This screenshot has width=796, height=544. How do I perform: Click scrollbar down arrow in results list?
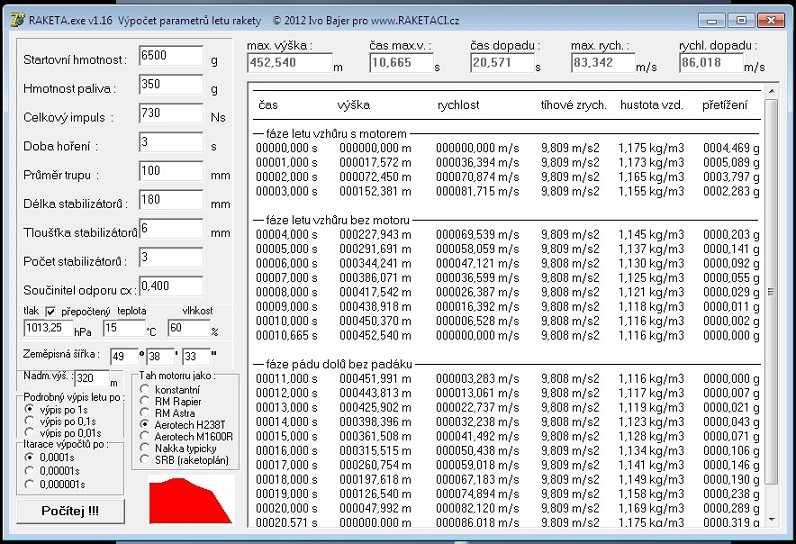[770, 518]
